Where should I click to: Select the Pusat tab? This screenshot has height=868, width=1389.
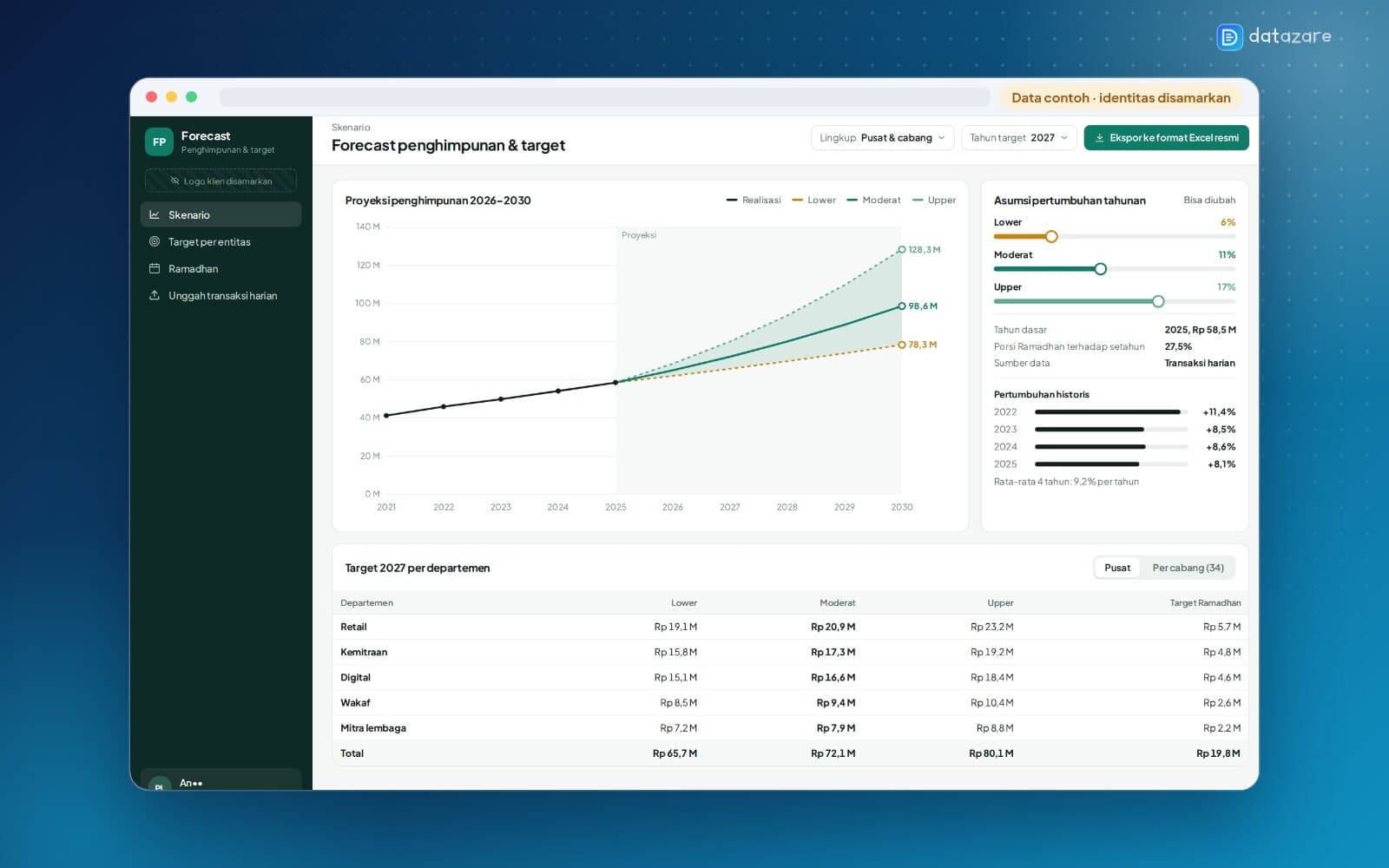(x=1117, y=568)
